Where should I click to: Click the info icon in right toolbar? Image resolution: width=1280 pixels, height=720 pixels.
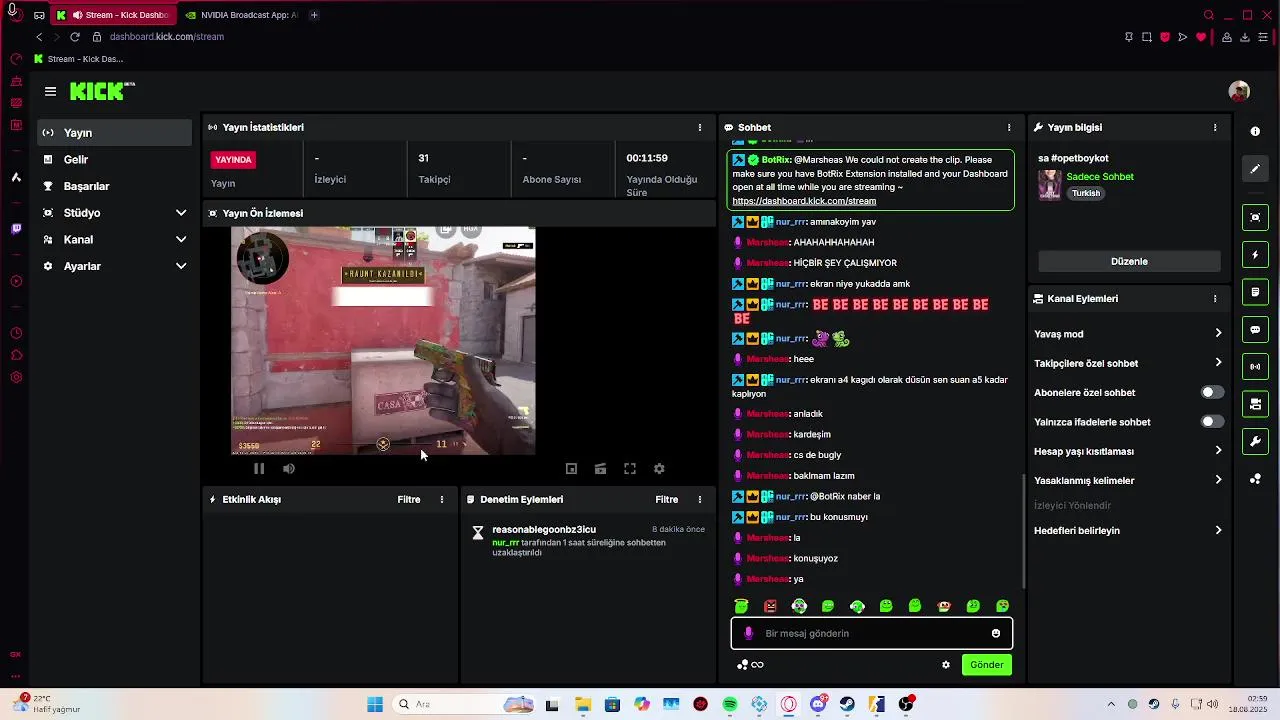pyautogui.click(x=1255, y=131)
